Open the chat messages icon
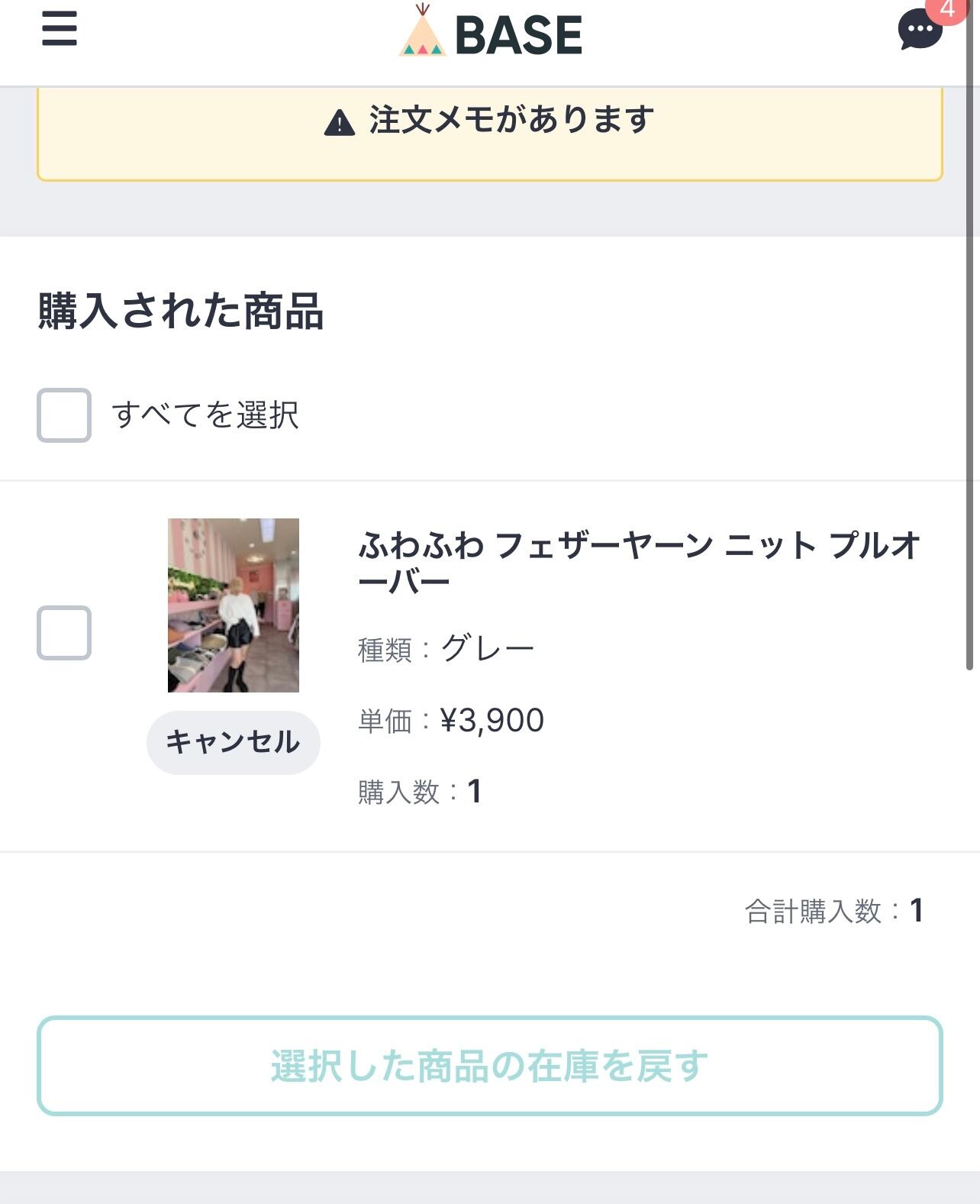The height and width of the screenshot is (1204, 980). 919,32
